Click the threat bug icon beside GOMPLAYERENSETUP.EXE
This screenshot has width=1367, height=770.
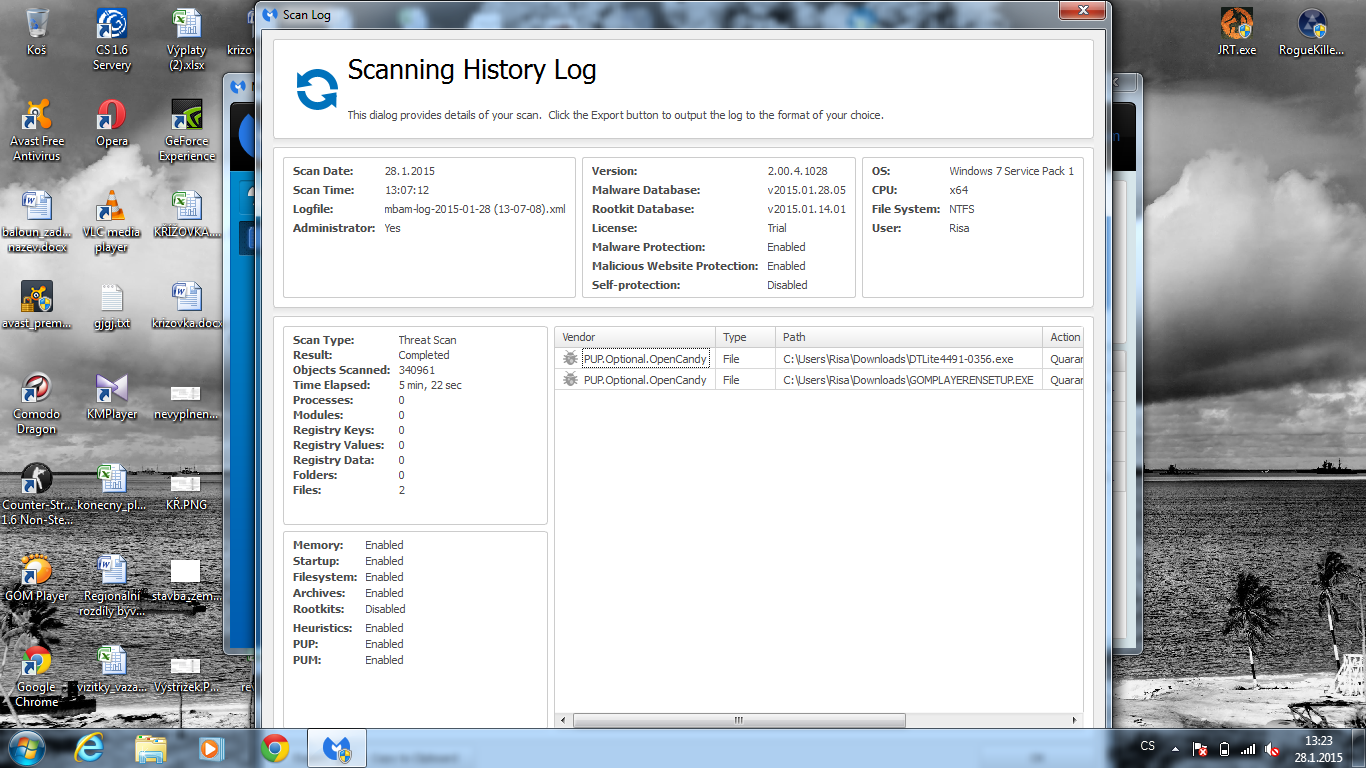pyautogui.click(x=570, y=380)
